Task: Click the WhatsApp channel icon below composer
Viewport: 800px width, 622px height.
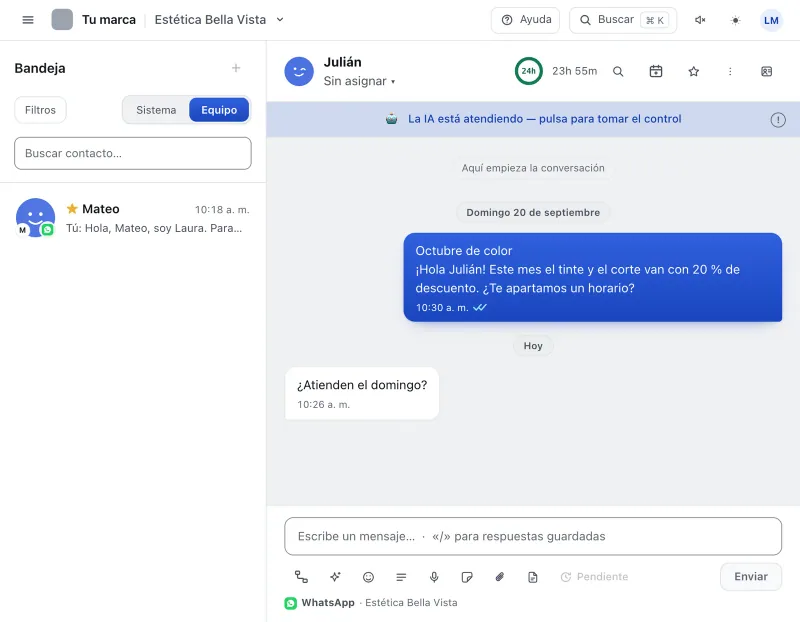Action: click(x=291, y=603)
